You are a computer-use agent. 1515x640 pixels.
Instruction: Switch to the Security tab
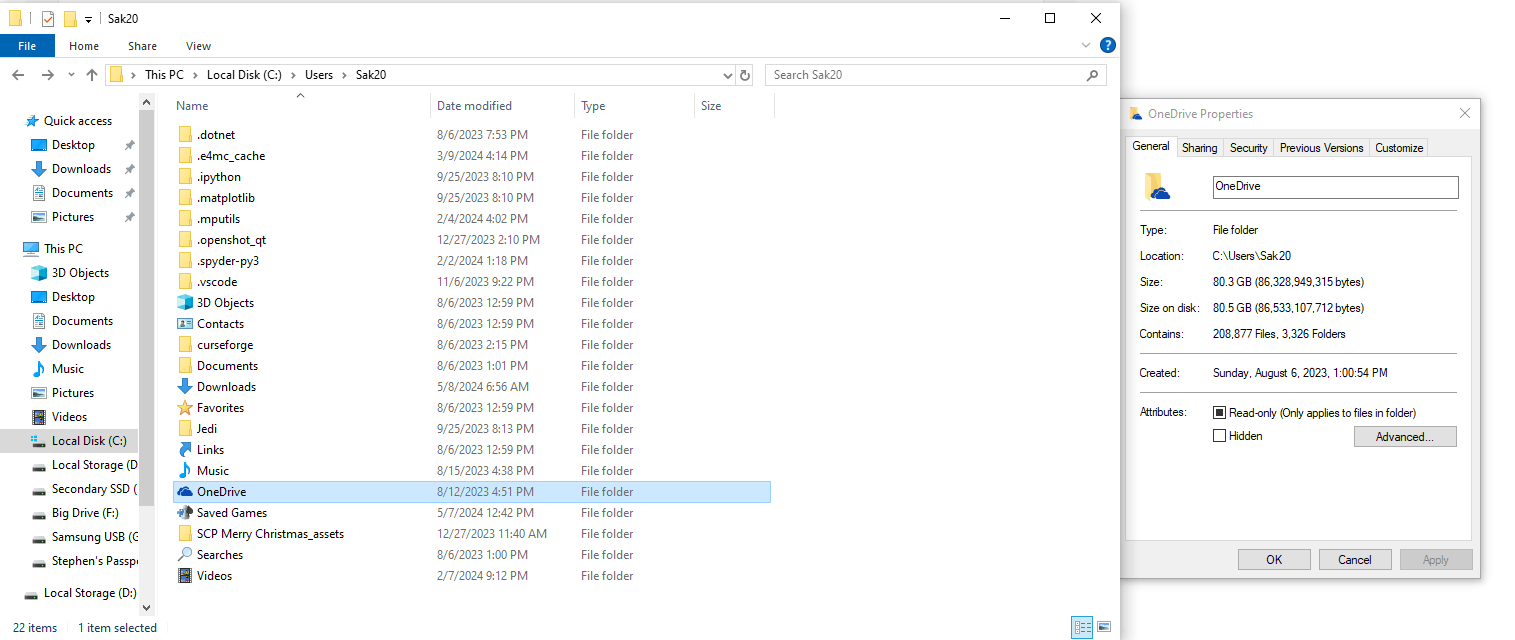pyautogui.click(x=1248, y=147)
